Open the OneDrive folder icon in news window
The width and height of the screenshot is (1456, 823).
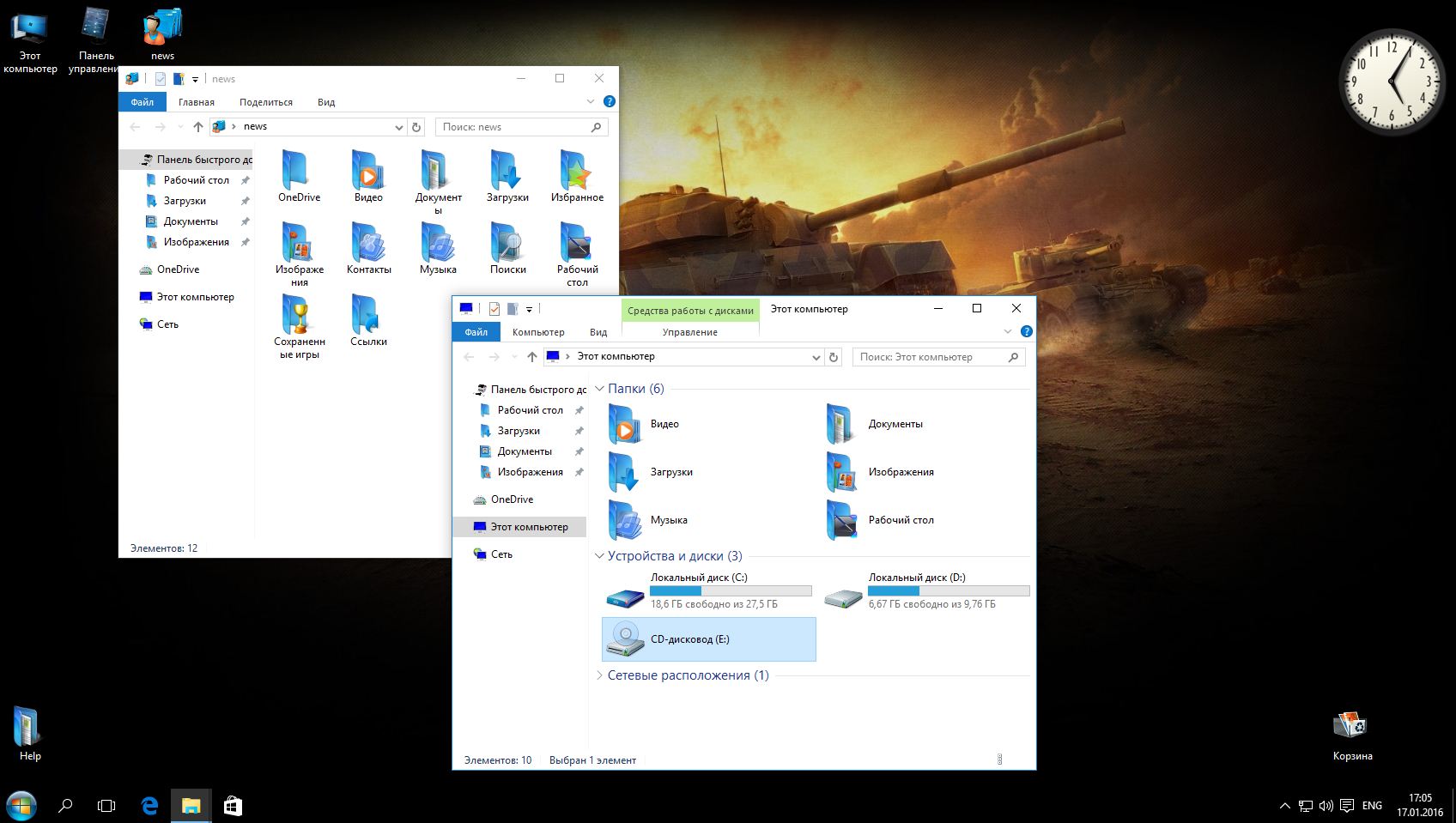[299, 170]
